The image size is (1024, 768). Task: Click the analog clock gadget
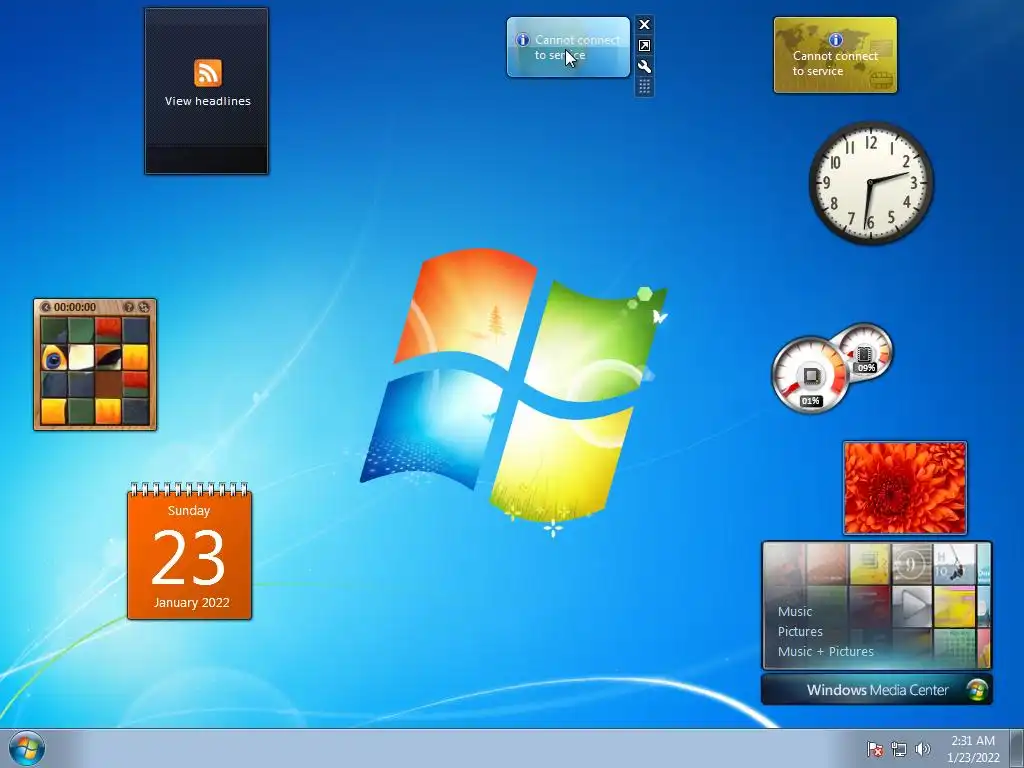pos(871,183)
